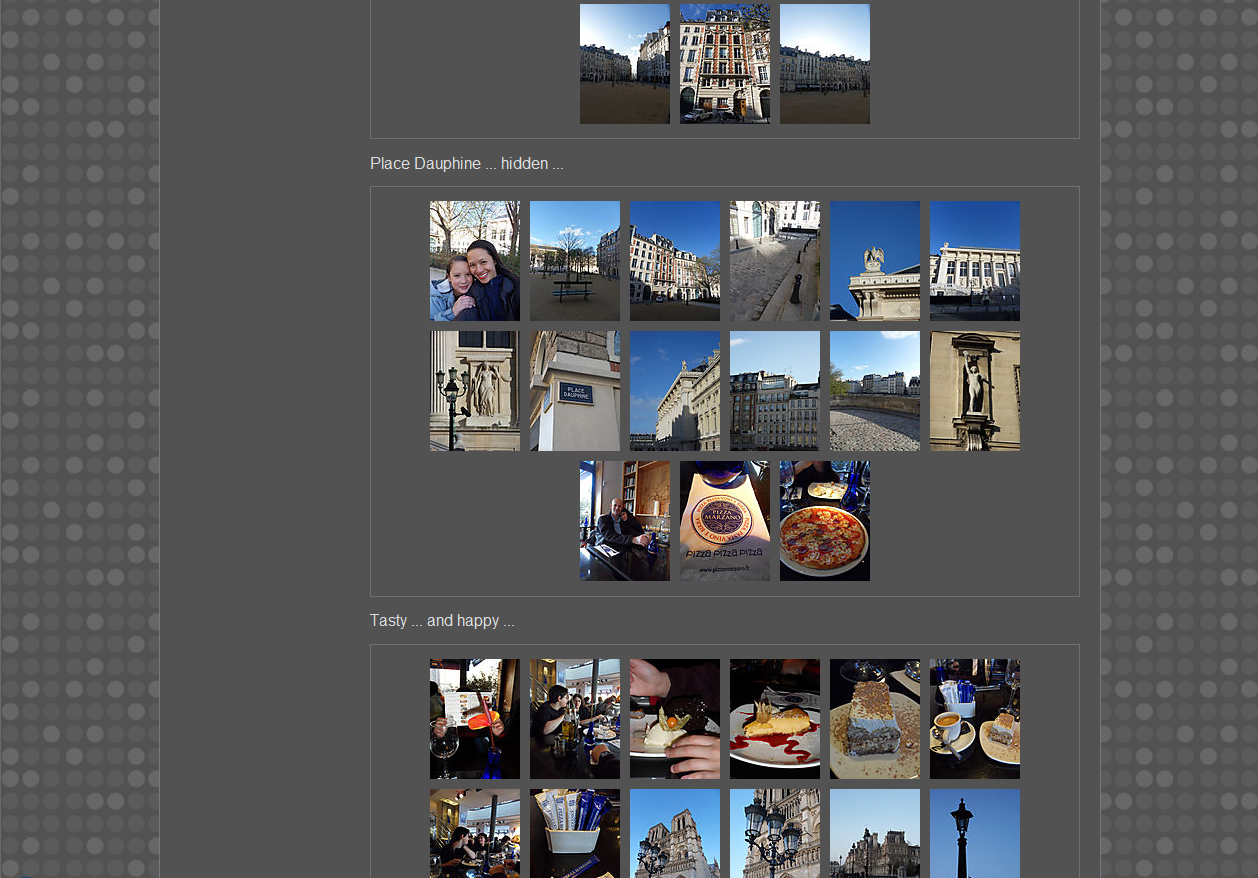The width and height of the screenshot is (1258, 878).
Task: Click the cobblestone street with bollard photo
Action: 774,261
